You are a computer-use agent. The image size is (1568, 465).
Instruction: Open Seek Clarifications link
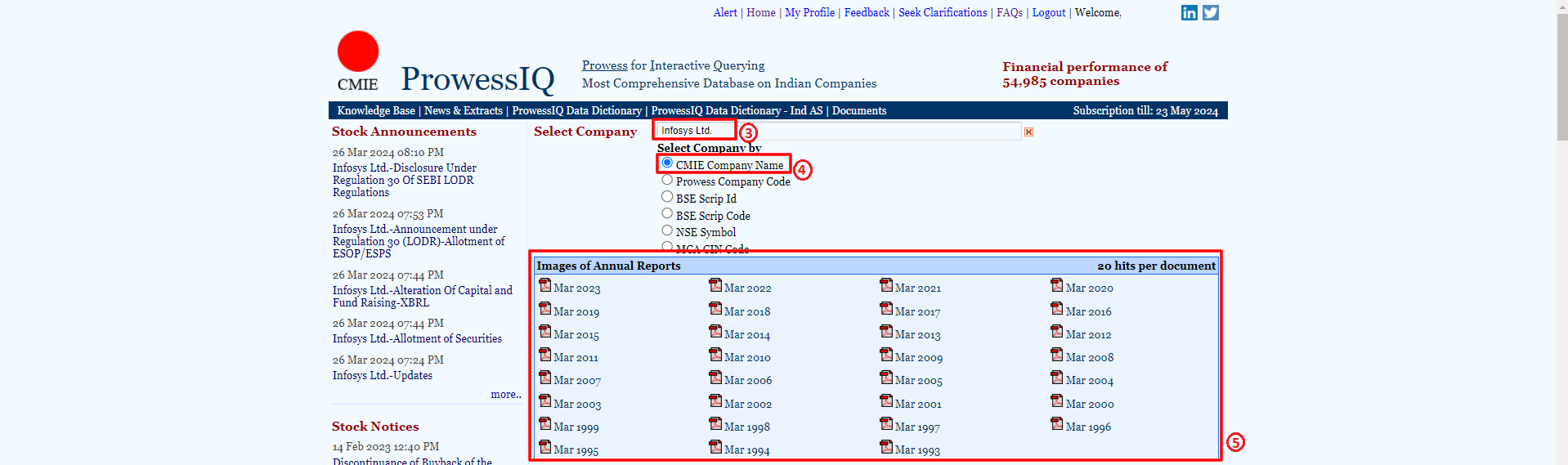coord(943,12)
